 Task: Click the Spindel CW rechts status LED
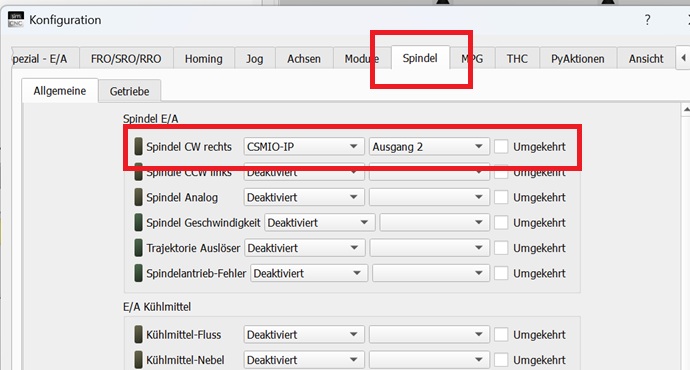pos(138,147)
